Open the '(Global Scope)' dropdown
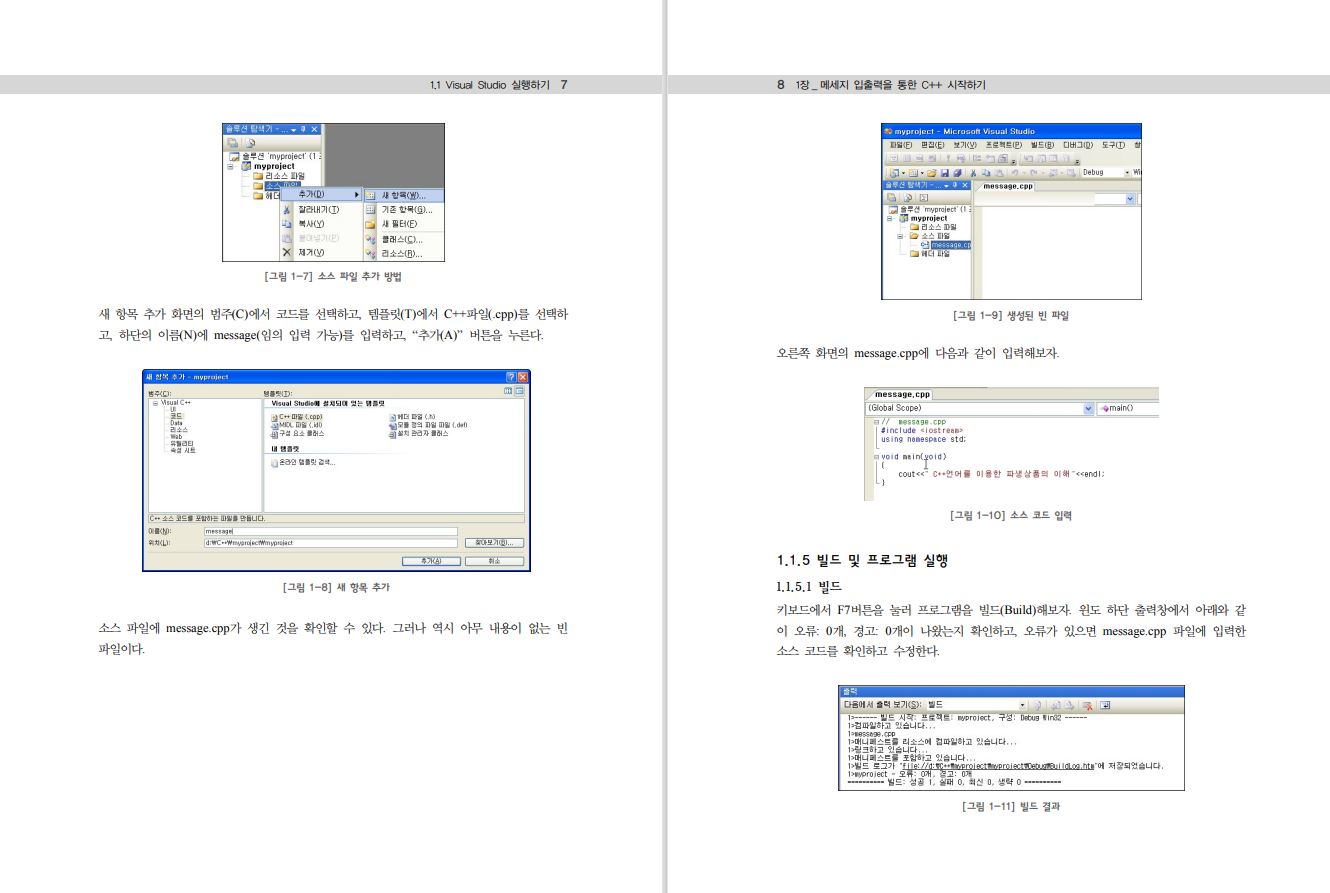1330x893 pixels. pyautogui.click(x=978, y=408)
